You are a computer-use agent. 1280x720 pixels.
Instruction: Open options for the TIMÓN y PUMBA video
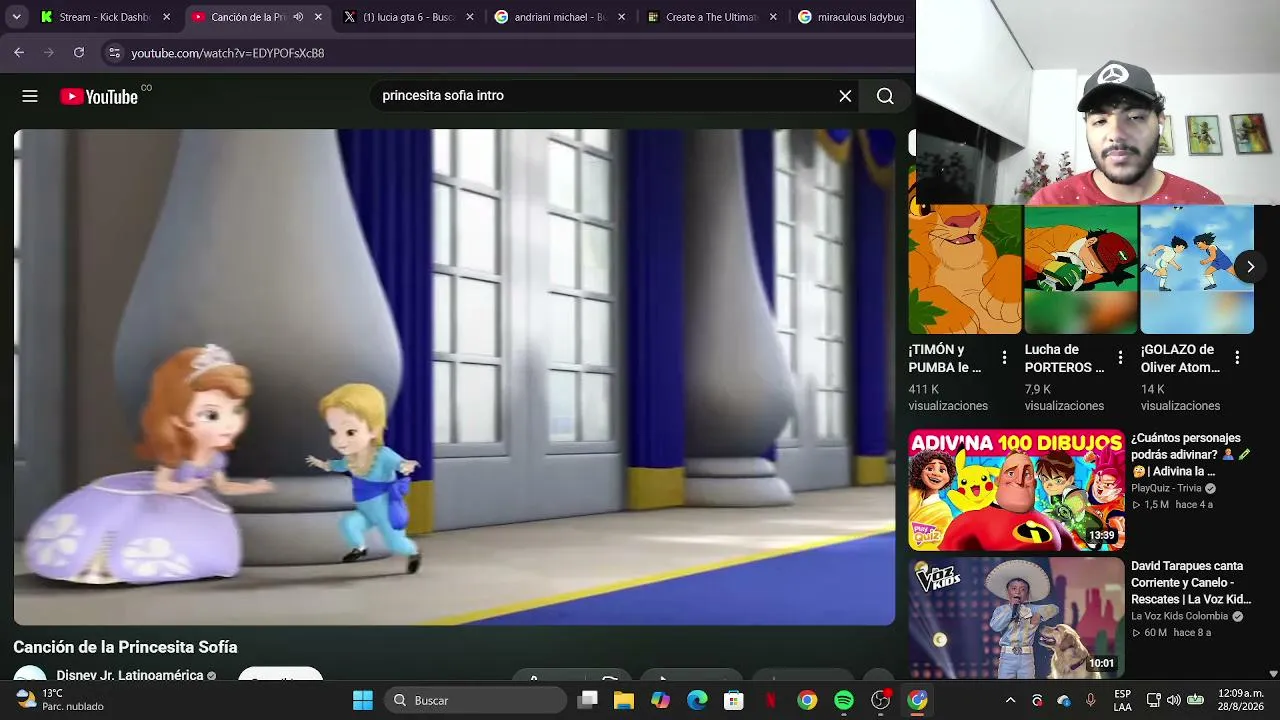1004,358
